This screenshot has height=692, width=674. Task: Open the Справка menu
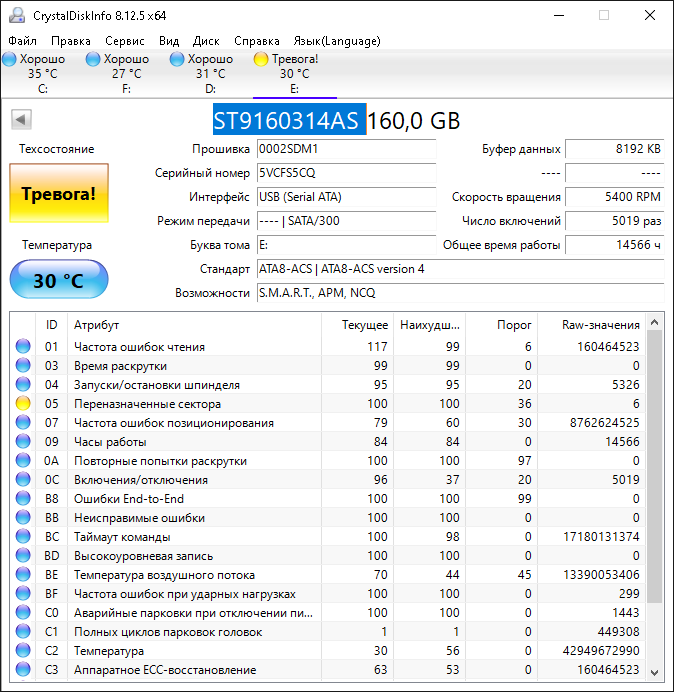tap(257, 41)
